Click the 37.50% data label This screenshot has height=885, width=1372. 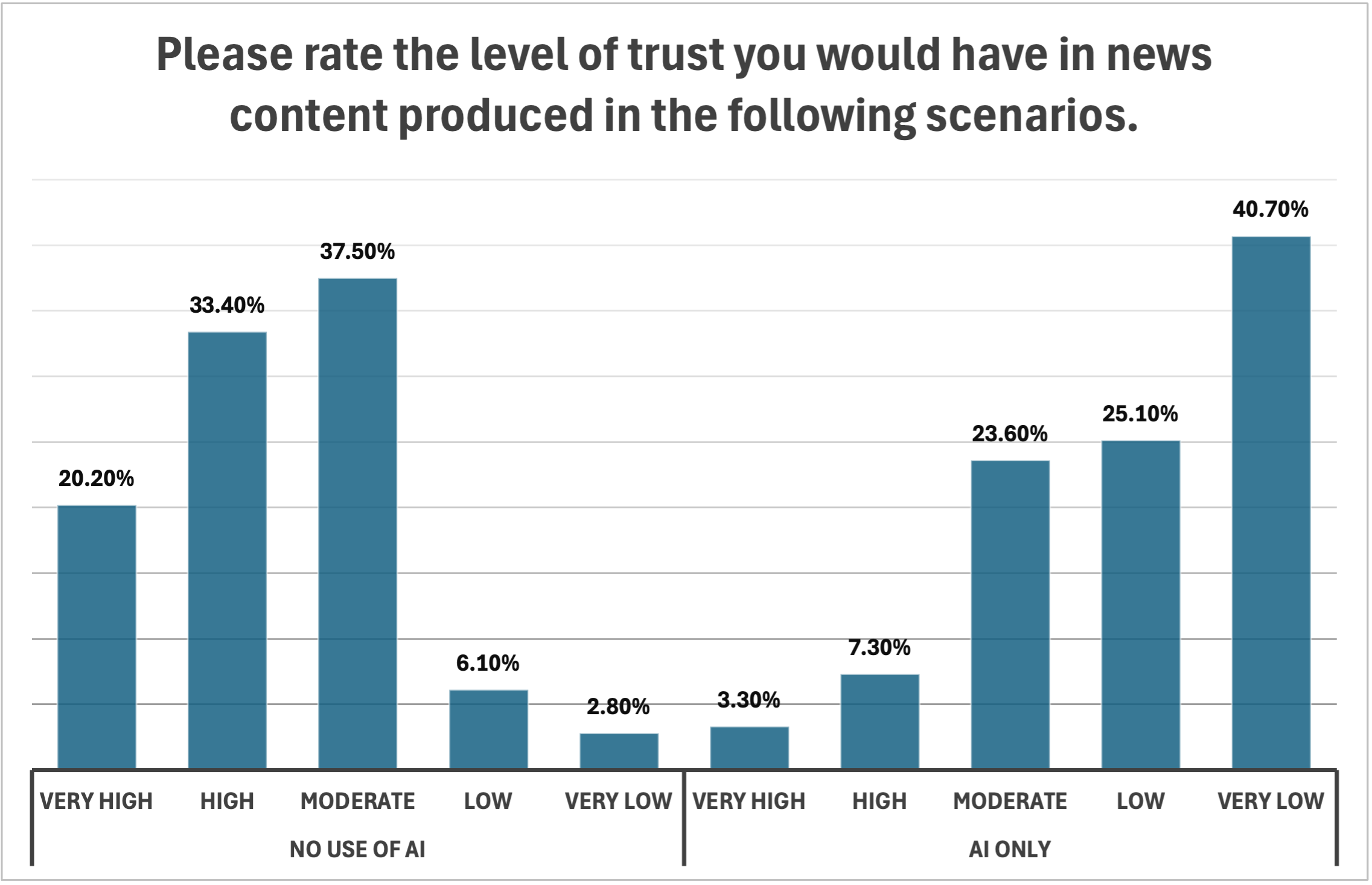pyautogui.click(x=357, y=251)
